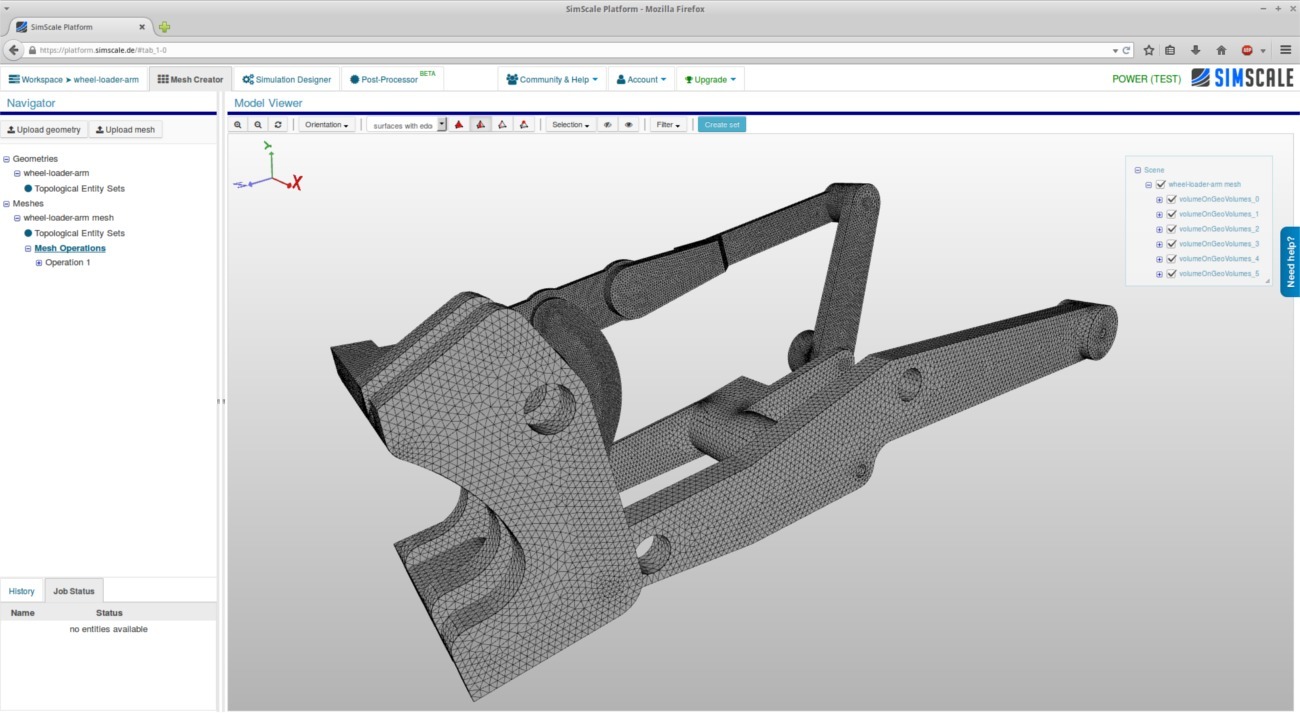This screenshot has height=714, width=1300.
Task: Open the Mesh Operations link
Action: click(70, 248)
